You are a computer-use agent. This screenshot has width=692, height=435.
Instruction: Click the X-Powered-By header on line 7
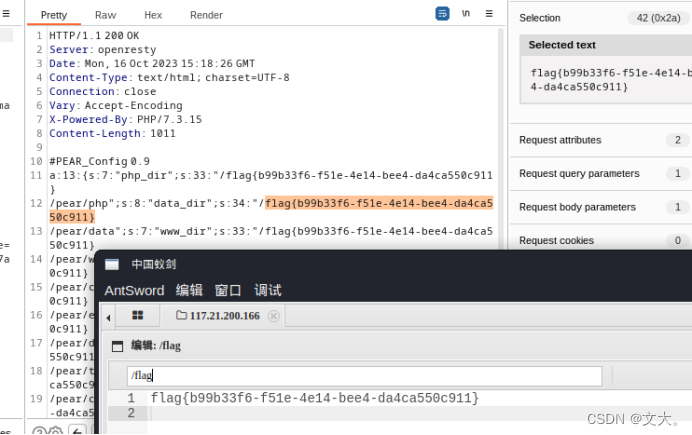(88, 120)
